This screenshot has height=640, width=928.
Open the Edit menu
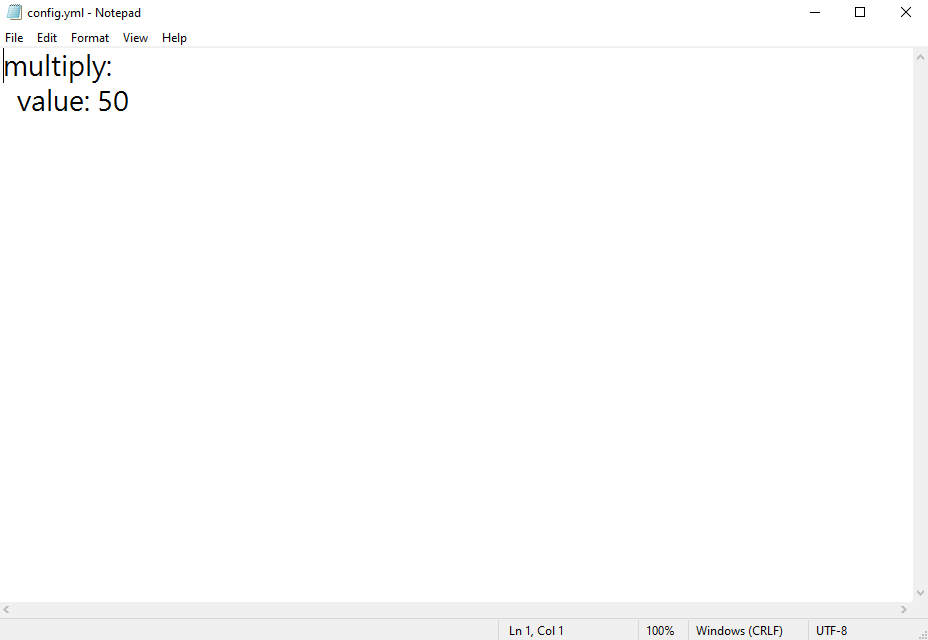[x=47, y=38]
